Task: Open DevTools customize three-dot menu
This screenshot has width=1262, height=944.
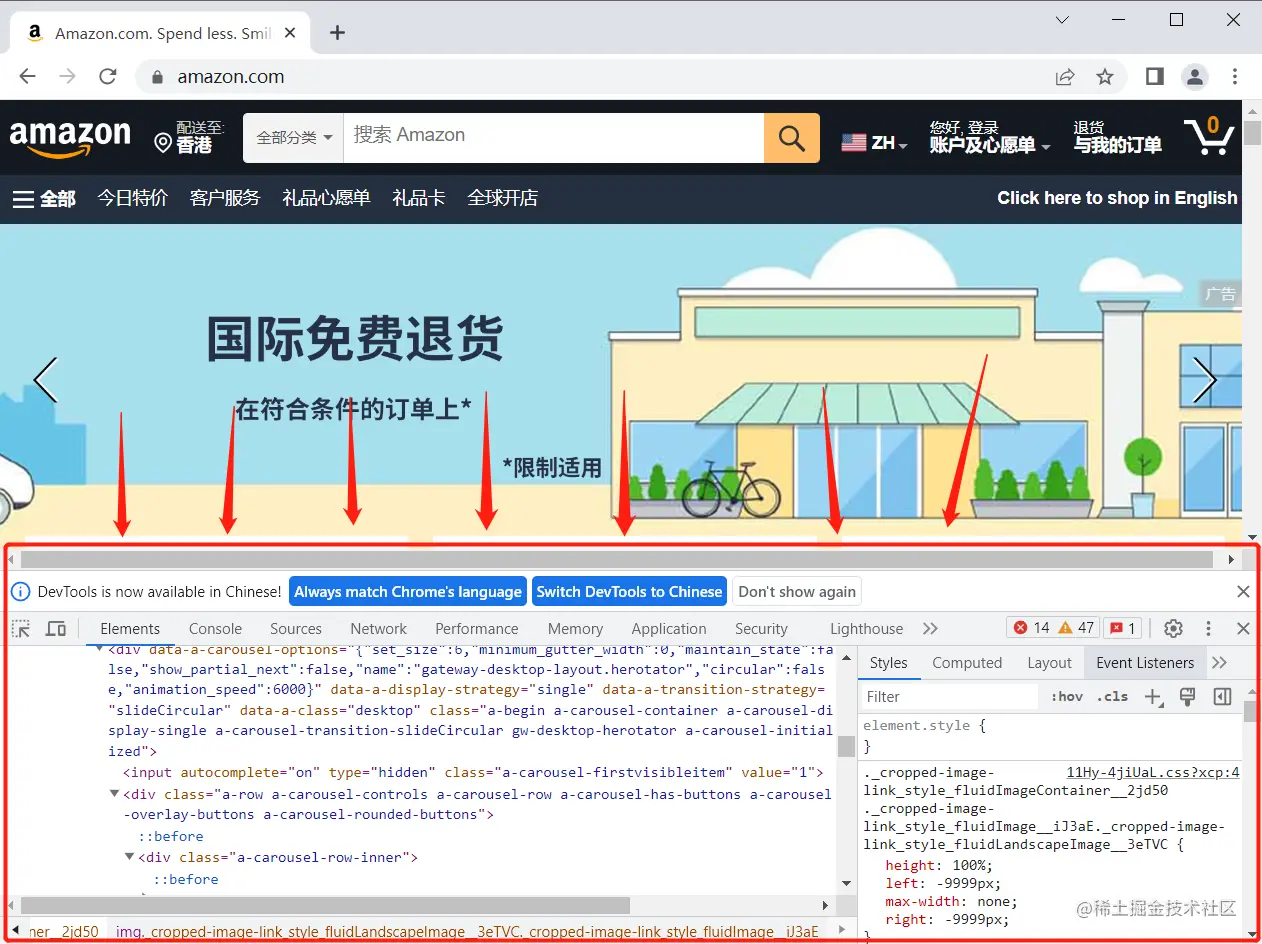Action: [1208, 628]
